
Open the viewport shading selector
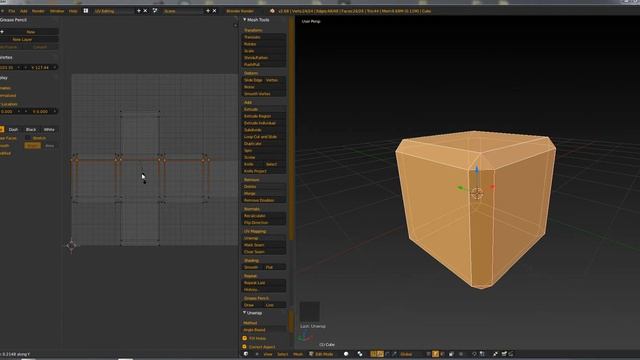tap(346, 354)
